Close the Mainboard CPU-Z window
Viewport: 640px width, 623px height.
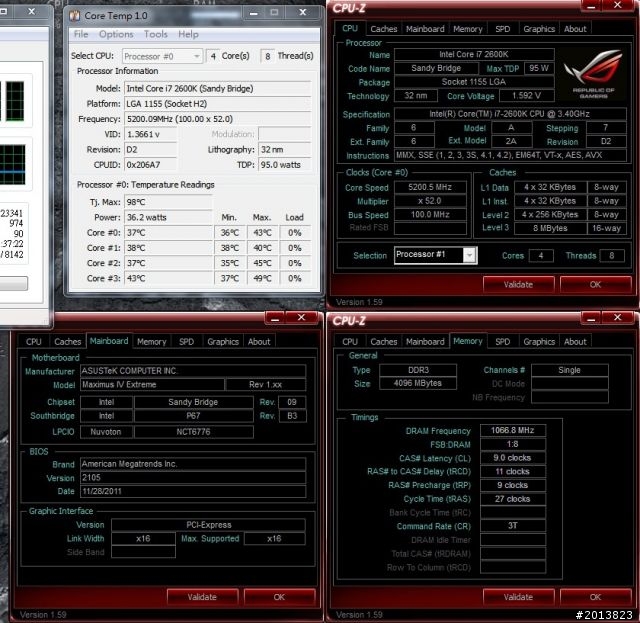point(301,318)
